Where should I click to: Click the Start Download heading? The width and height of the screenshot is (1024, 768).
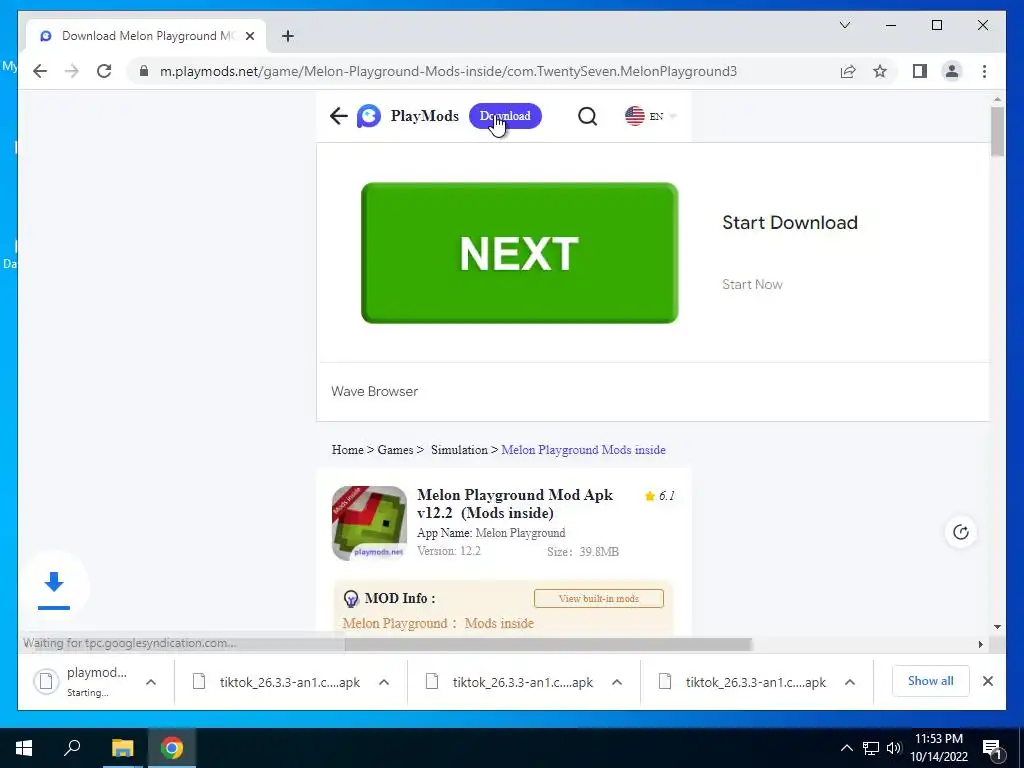790,223
